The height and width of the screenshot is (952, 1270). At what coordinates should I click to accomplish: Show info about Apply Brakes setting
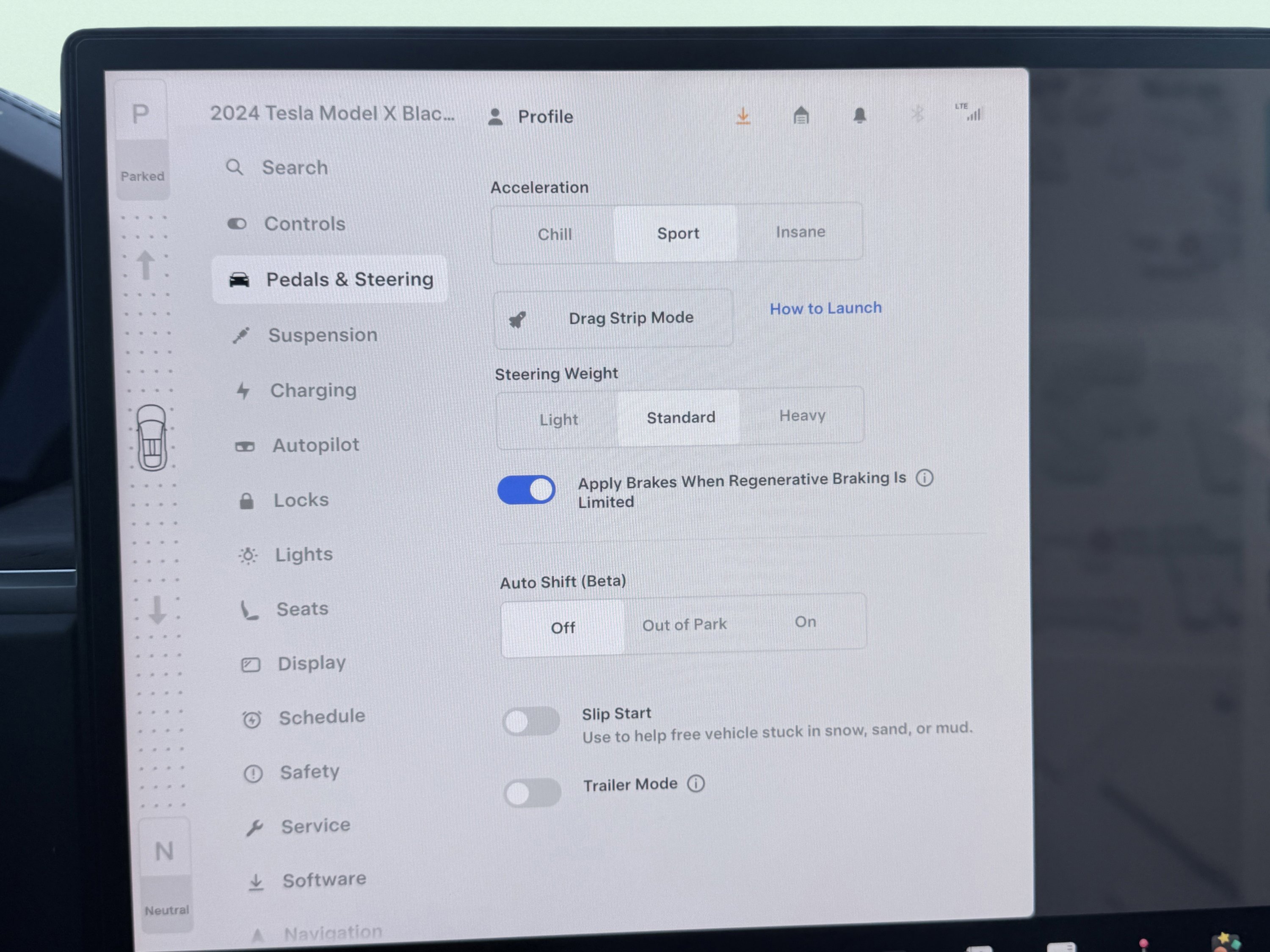(x=925, y=478)
